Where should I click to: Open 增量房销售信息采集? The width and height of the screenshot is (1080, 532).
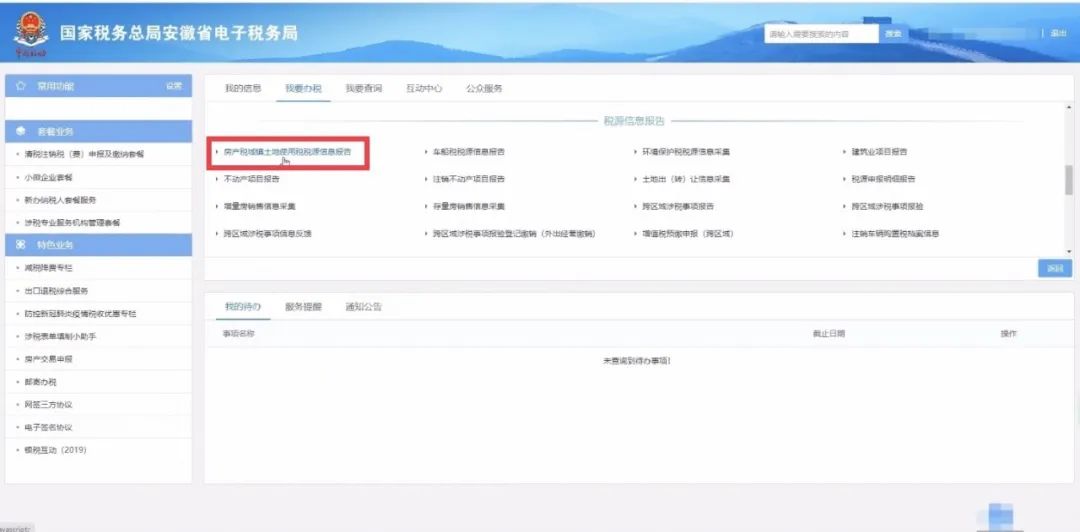259,206
